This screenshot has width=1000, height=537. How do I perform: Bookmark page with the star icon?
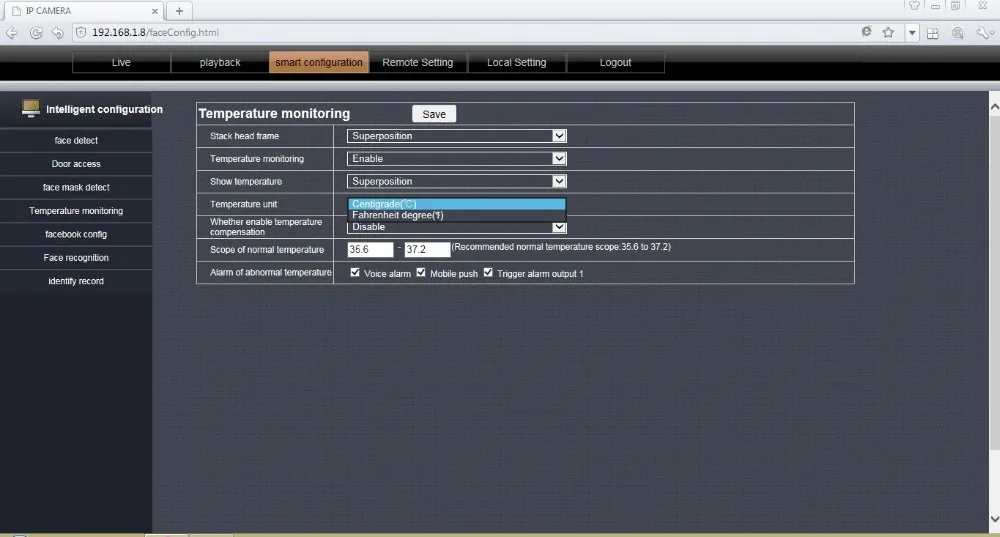pyautogui.click(x=888, y=32)
